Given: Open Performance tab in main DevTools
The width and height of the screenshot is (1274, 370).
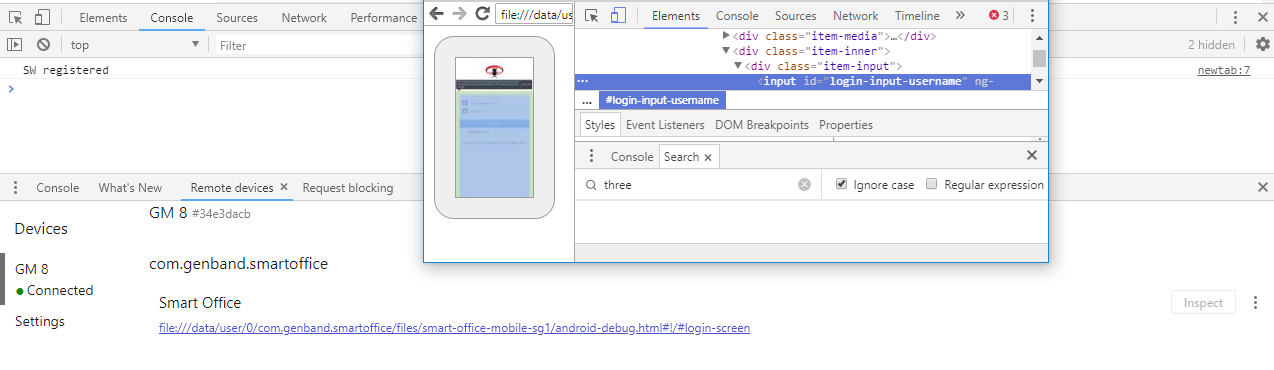Looking at the screenshot, I should tap(383, 17).
